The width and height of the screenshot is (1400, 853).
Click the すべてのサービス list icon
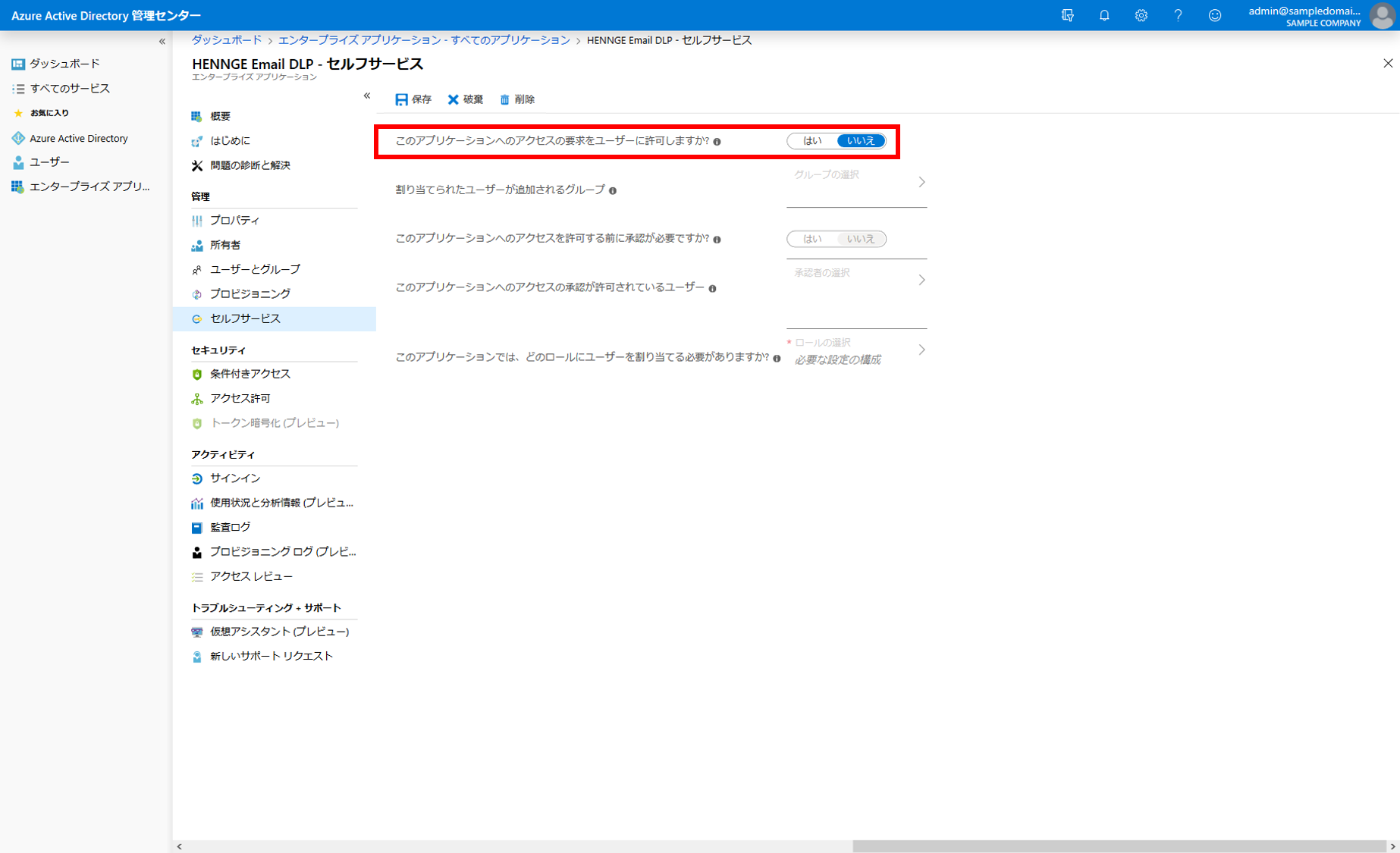point(18,89)
